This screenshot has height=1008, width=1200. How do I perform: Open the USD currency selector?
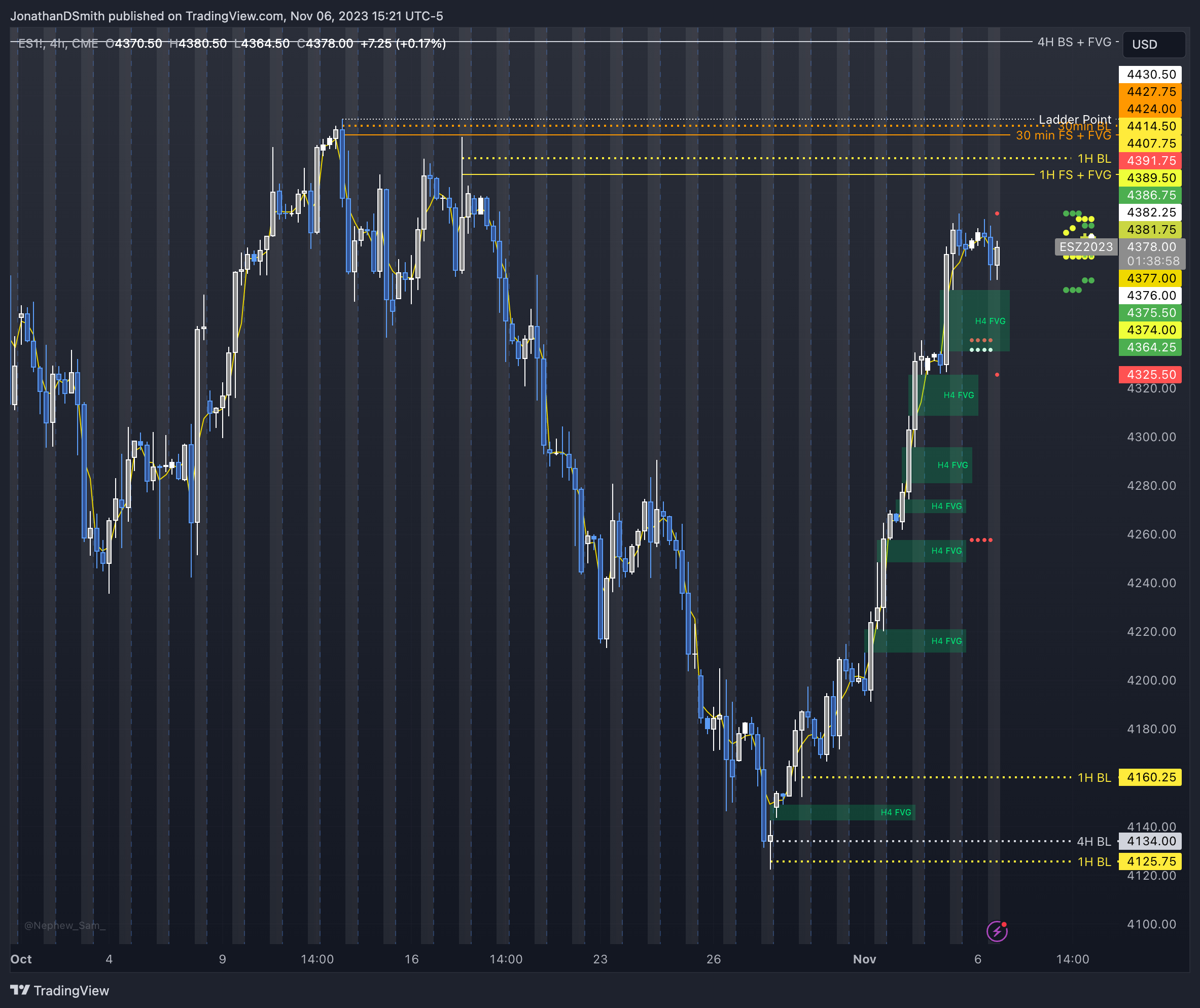[1154, 44]
